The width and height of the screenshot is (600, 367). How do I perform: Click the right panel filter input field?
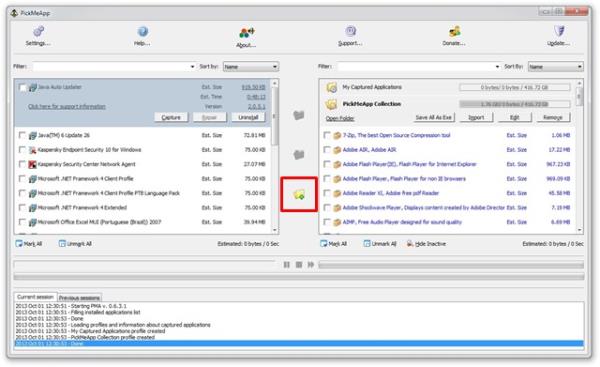pos(416,67)
